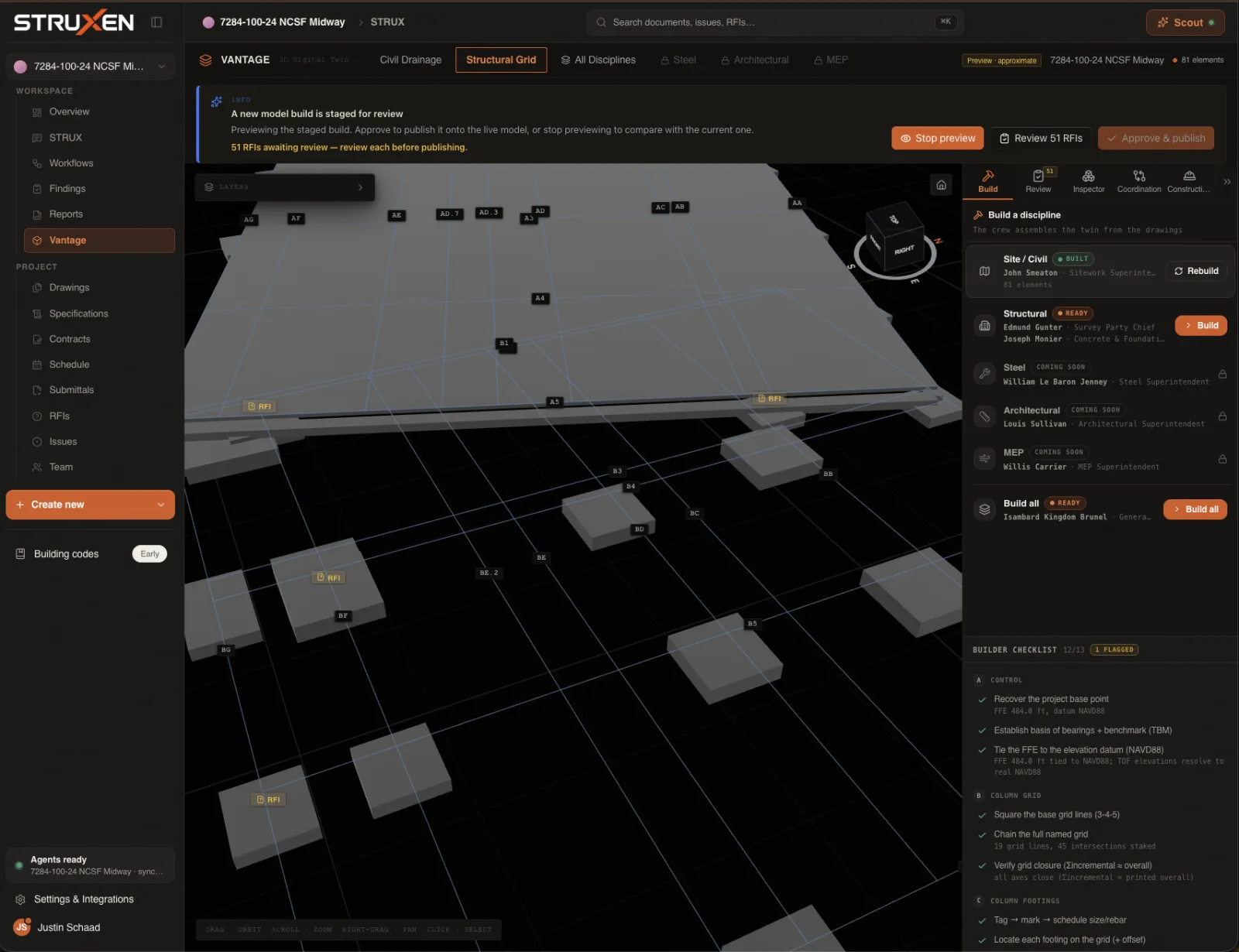The width and height of the screenshot is (1239, 952).
Task: Toggle checklist item Tie the FFE to elevation datum
Action: tap(982, 750)
